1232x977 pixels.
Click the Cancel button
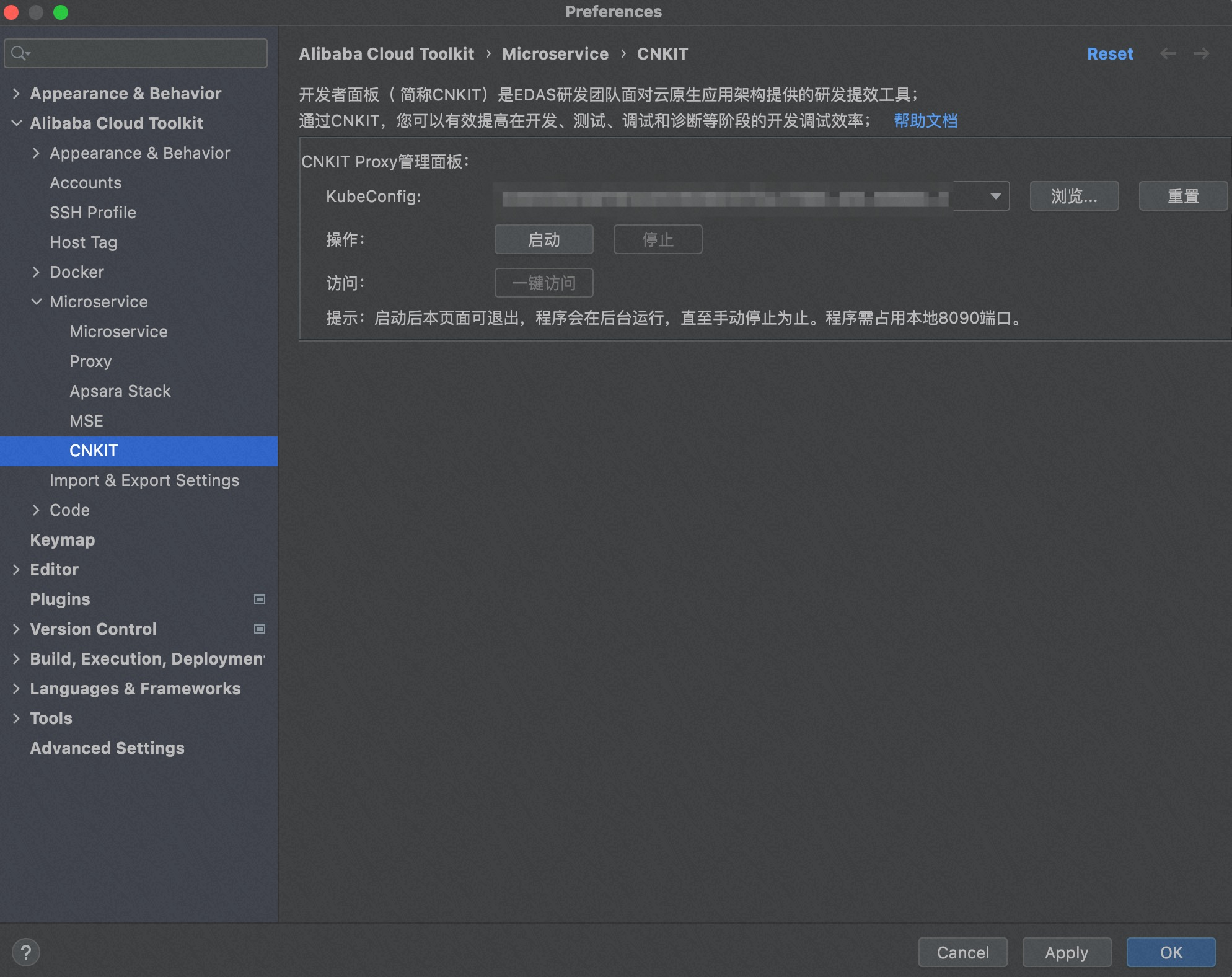click(x=962, y=952)
